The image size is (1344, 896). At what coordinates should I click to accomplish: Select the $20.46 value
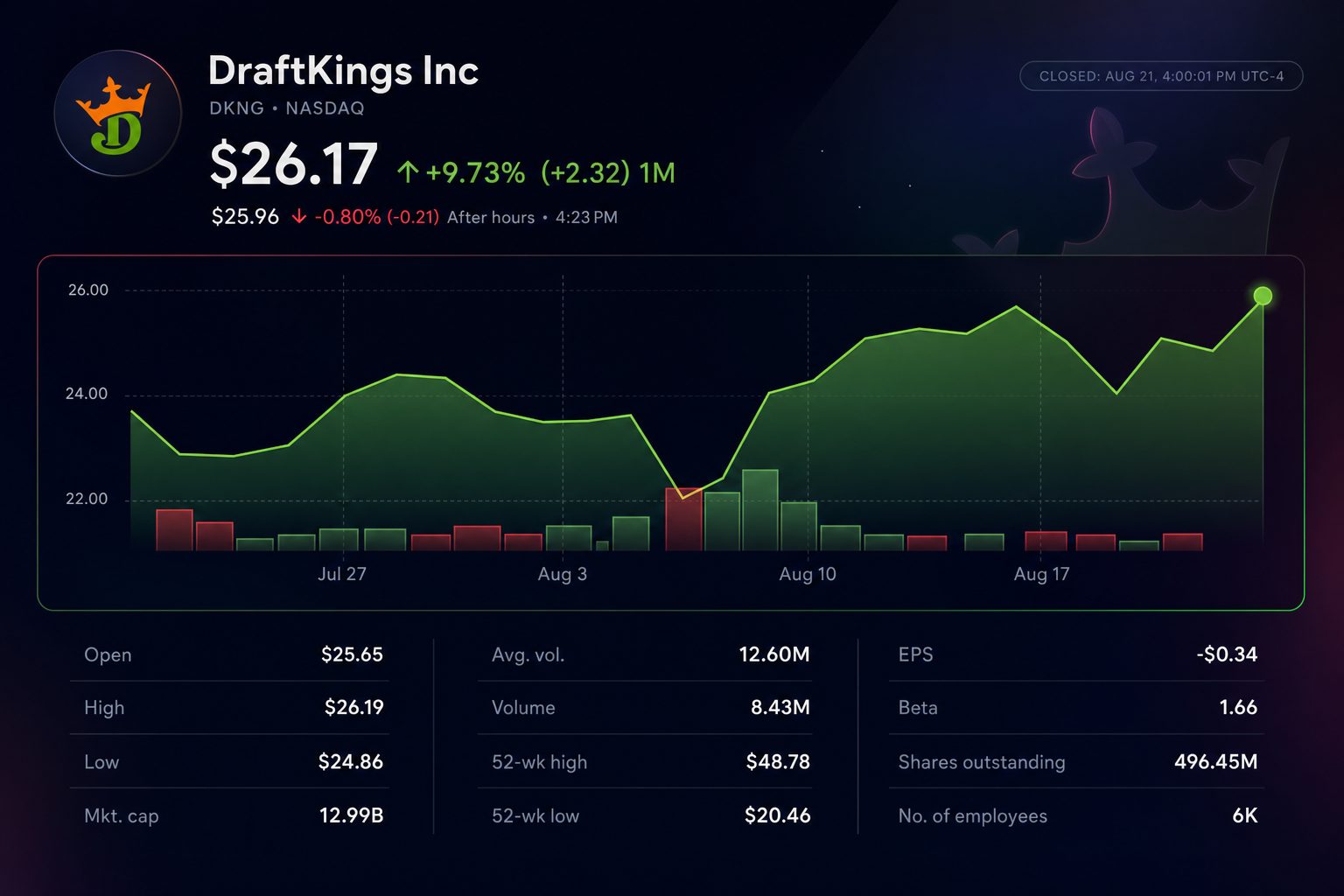(x=778, y=815)
